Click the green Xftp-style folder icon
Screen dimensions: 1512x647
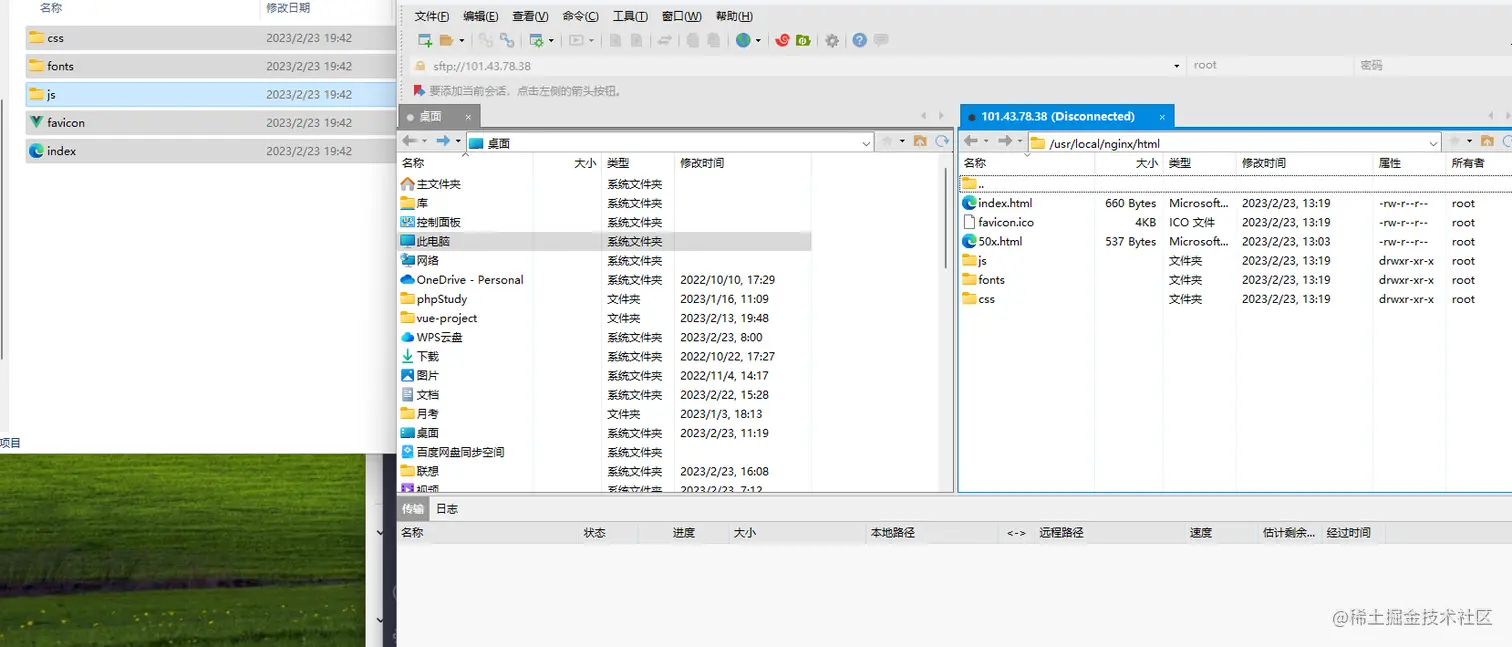803,41
